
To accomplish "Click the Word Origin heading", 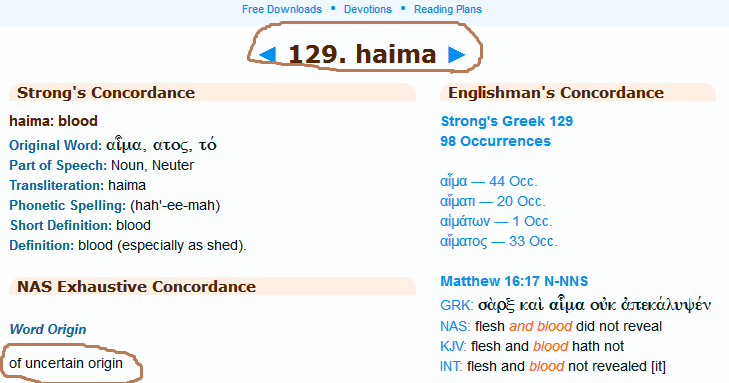I will coord(48,330).
